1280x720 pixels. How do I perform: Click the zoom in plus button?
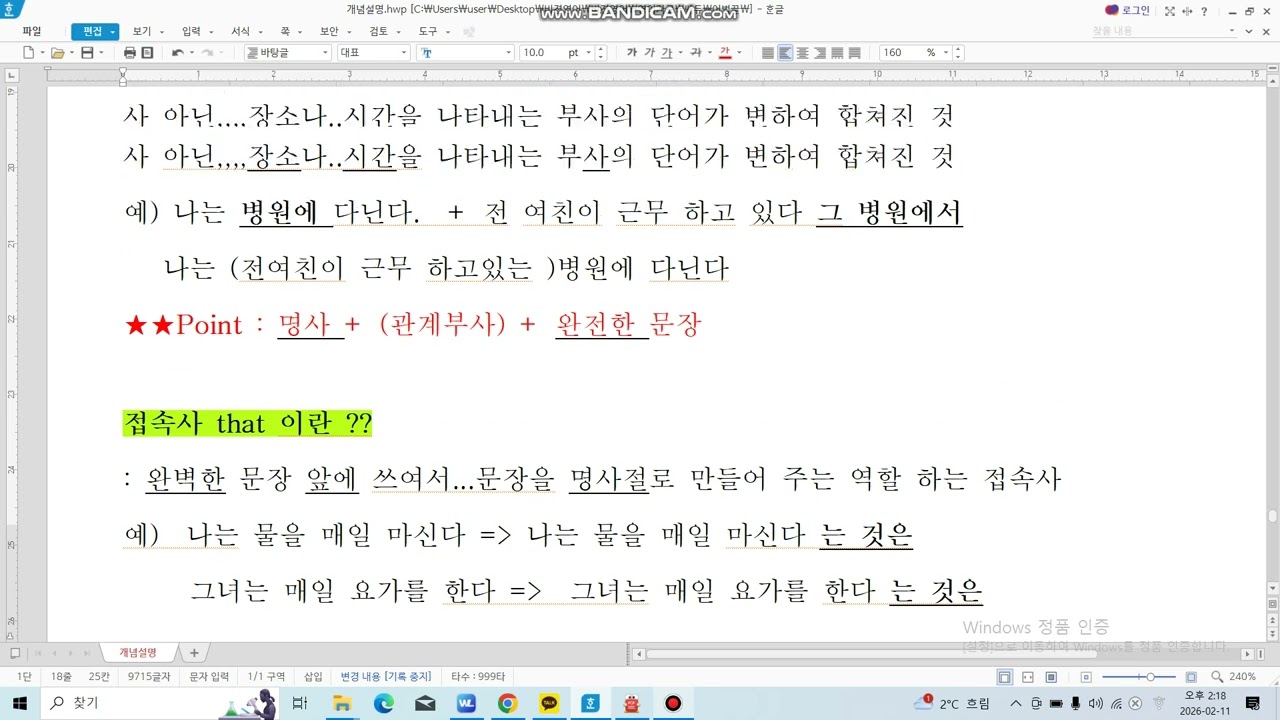(1191, 677)
